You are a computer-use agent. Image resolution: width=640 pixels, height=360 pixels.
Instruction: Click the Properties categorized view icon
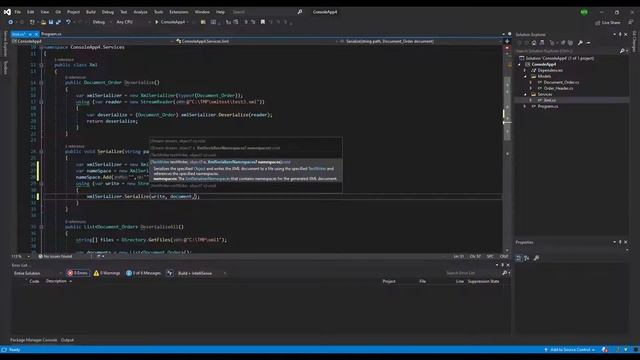coord(519,258)
